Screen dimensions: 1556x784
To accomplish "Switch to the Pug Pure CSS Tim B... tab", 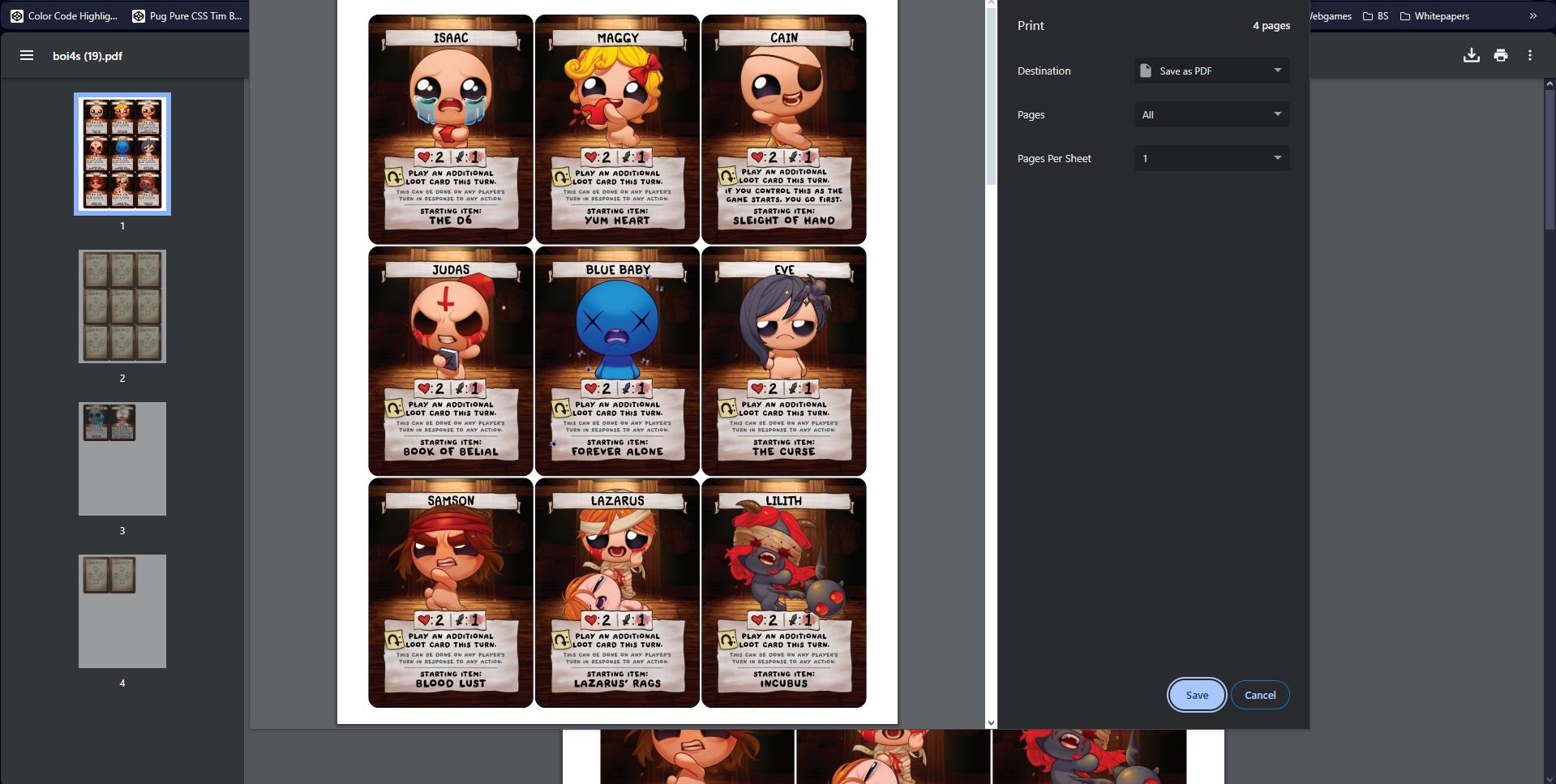I will [187, 15].
